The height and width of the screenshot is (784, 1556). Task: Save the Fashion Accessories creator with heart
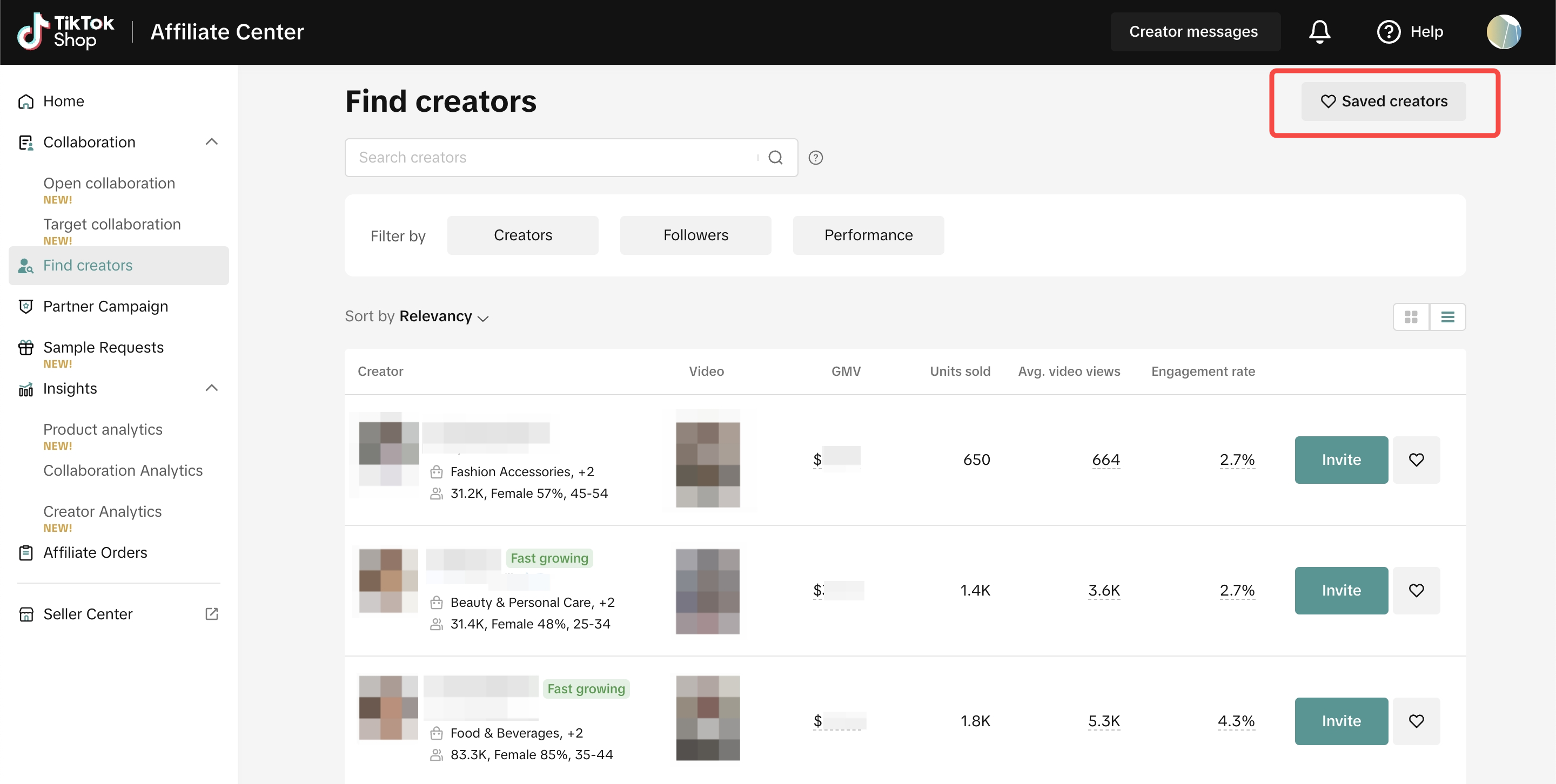coord(1416,460)
